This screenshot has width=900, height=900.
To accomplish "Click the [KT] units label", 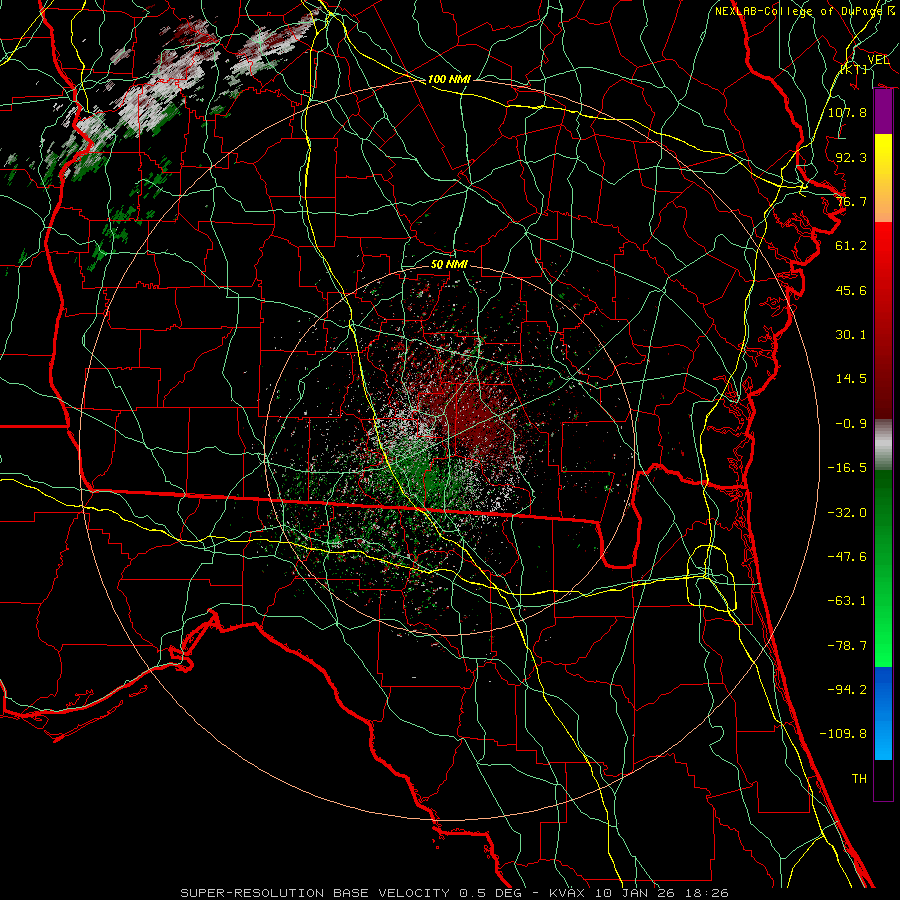I will 855,69.
